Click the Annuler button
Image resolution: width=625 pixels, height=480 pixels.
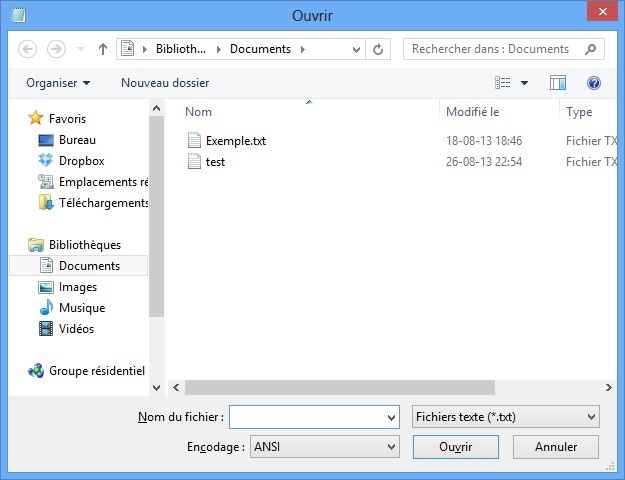(556, 447)
